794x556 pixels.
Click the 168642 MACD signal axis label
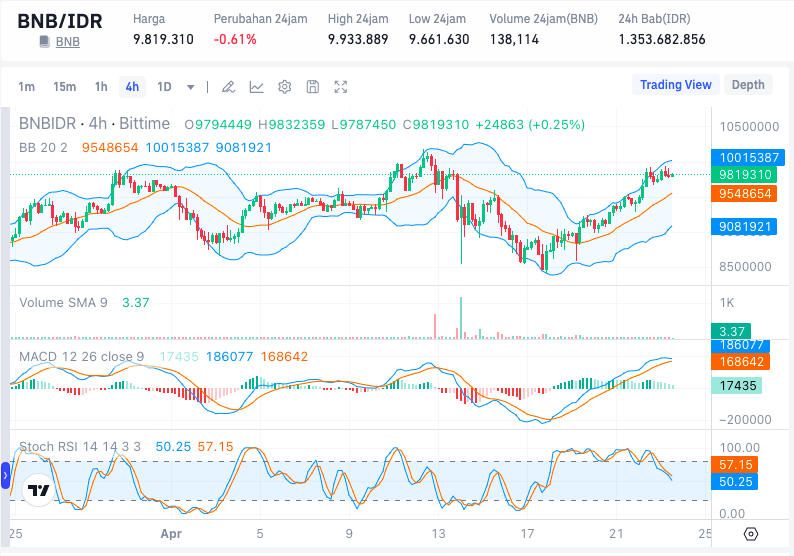pos(741,362)
